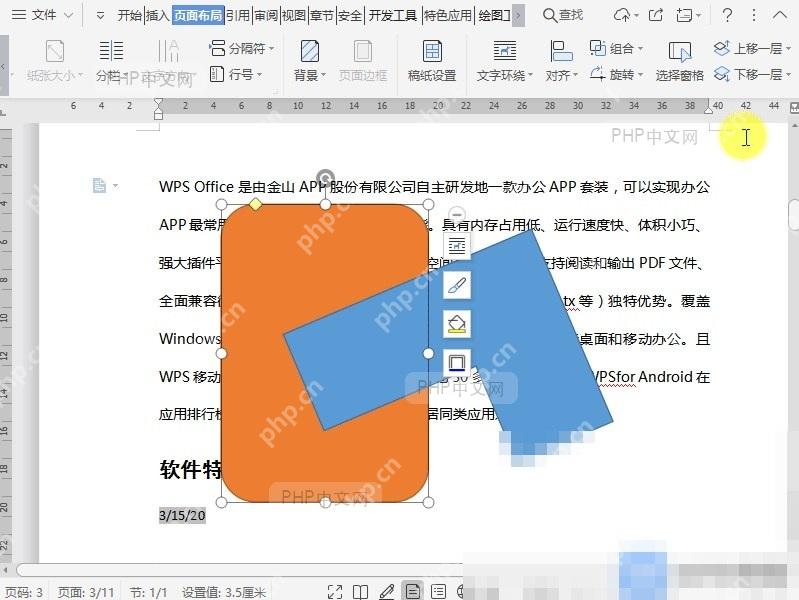Open the vertical three-dot more menu
This screenshot has height=600, width=799.
[754, 15]
